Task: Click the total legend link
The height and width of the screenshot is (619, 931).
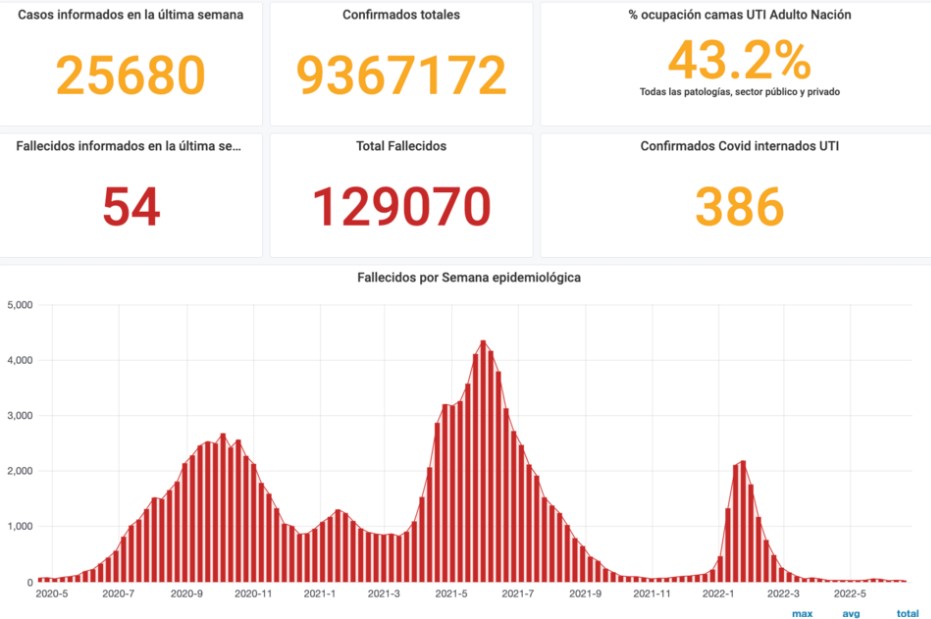Action: click(x=907, y=613)
